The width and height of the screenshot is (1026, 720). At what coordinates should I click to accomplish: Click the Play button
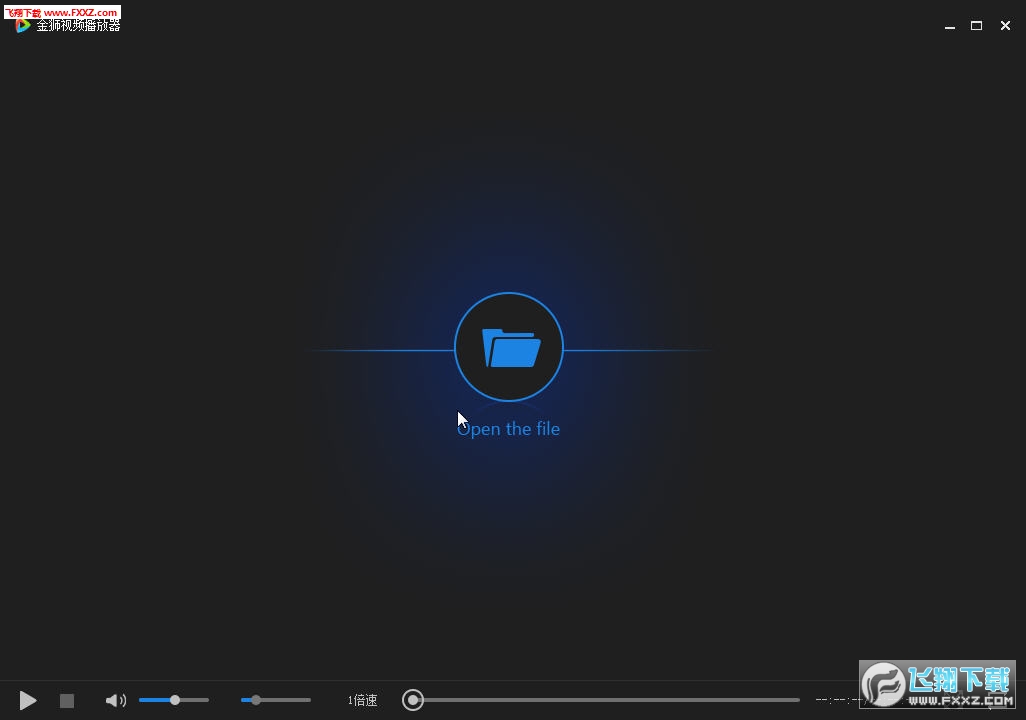coord(28,701)
